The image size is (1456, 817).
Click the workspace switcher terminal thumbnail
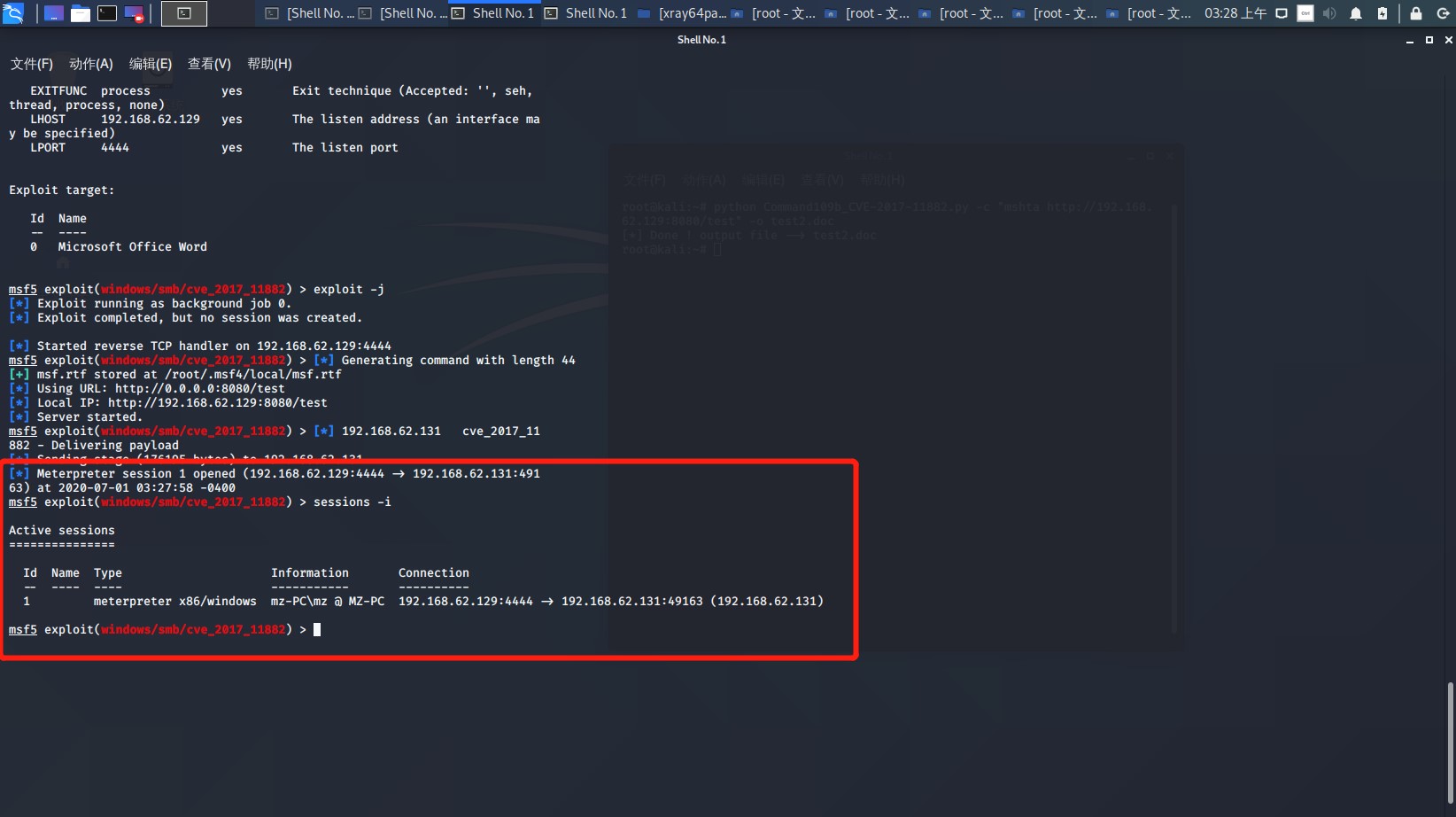[x=184, y=13]
